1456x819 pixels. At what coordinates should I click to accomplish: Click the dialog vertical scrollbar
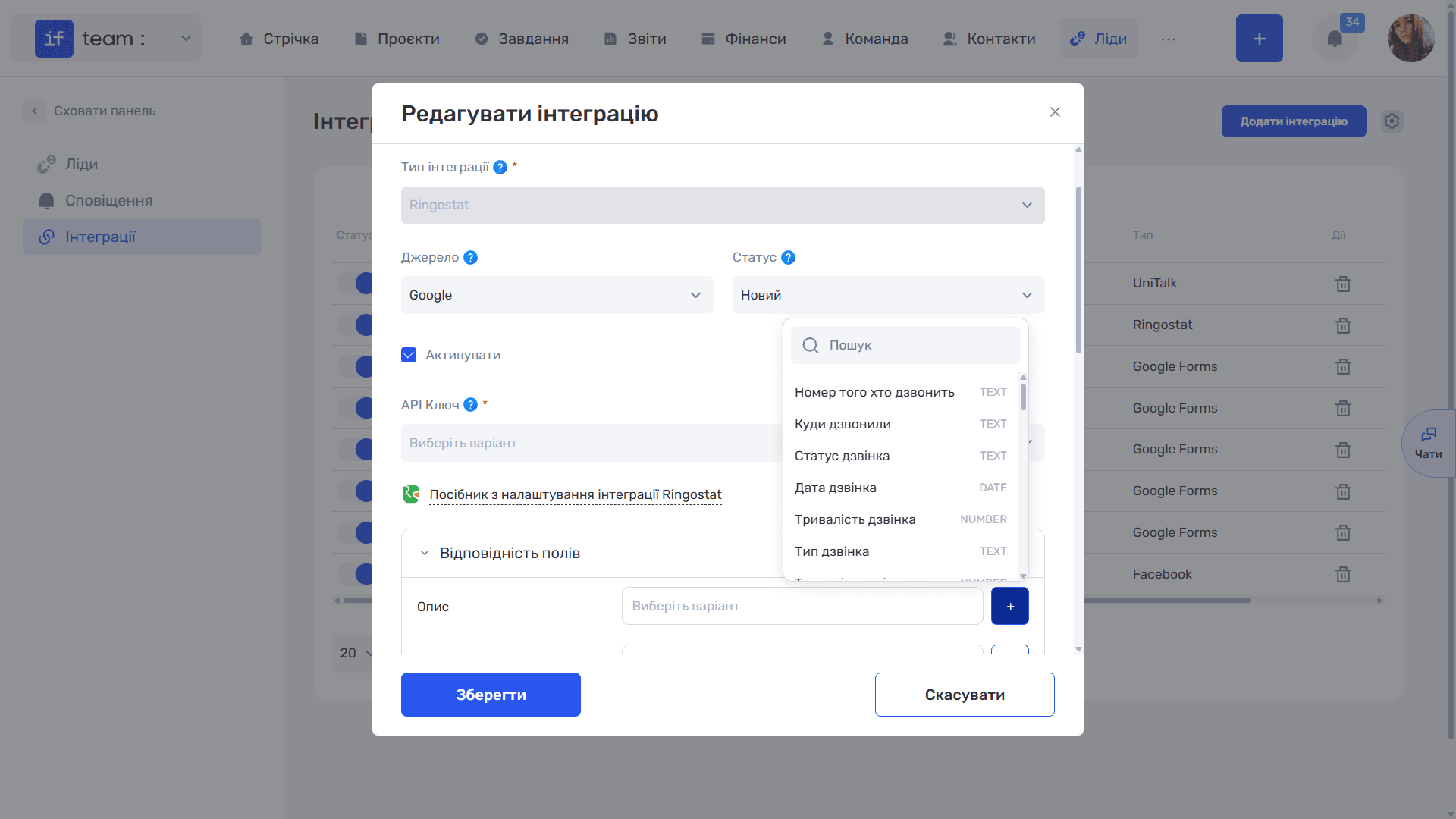(x=1078, y=270)
